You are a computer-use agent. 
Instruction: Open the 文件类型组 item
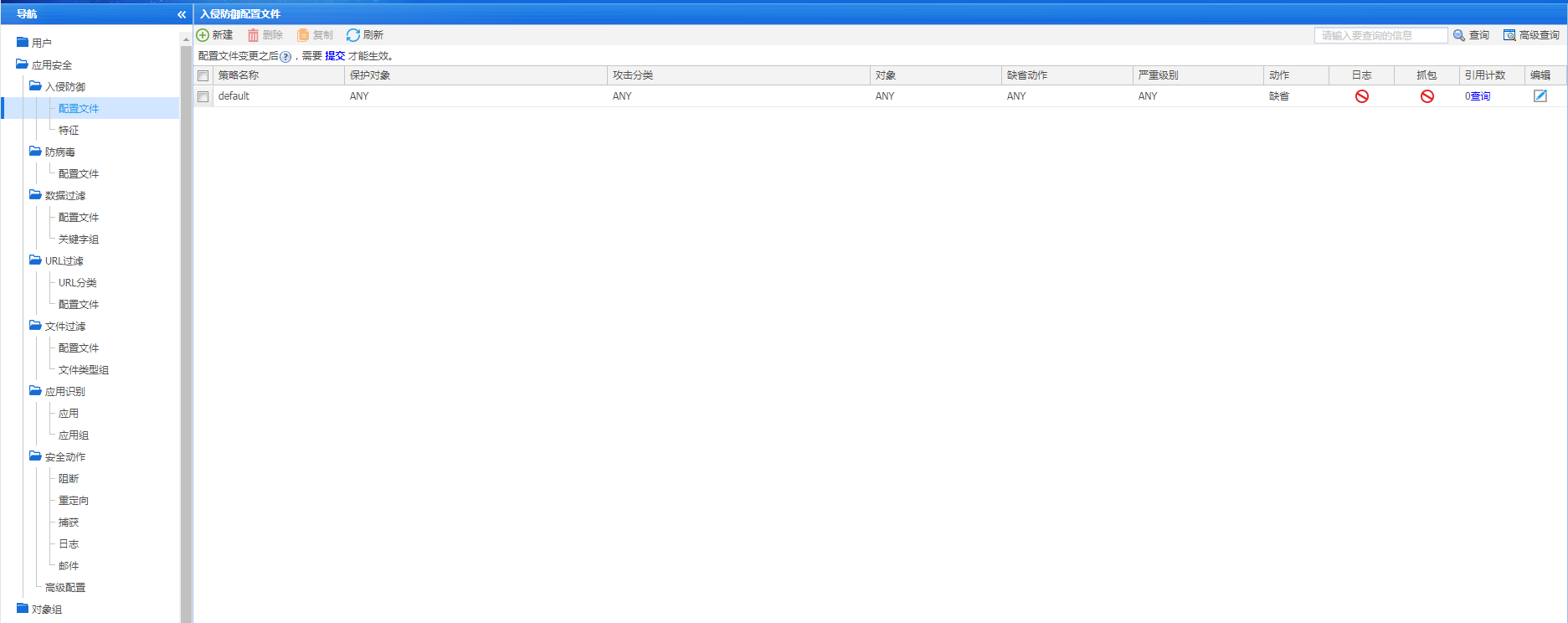click(x=84, y=369)
